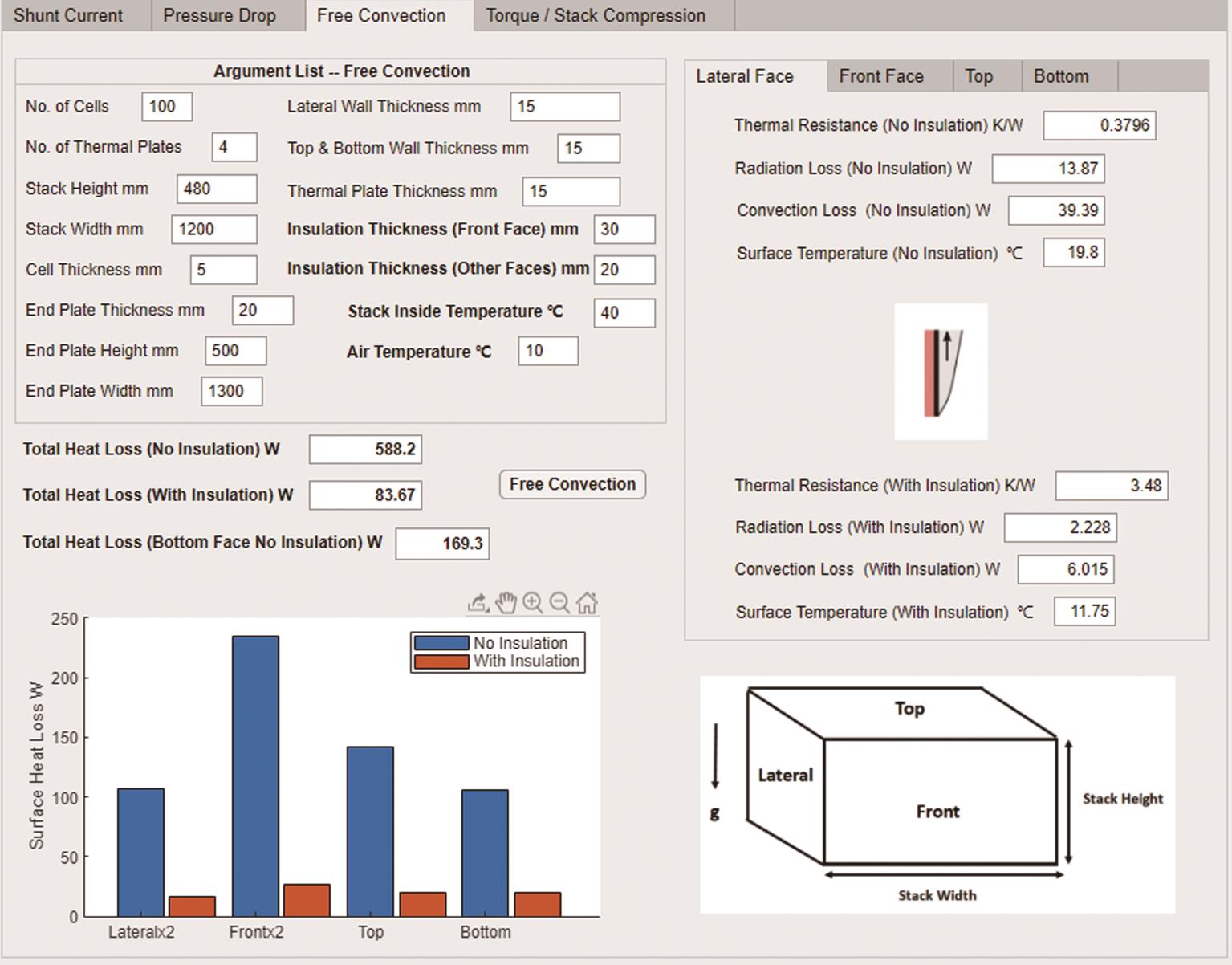Activate the pan hand tool on chart

click(506, 602)
